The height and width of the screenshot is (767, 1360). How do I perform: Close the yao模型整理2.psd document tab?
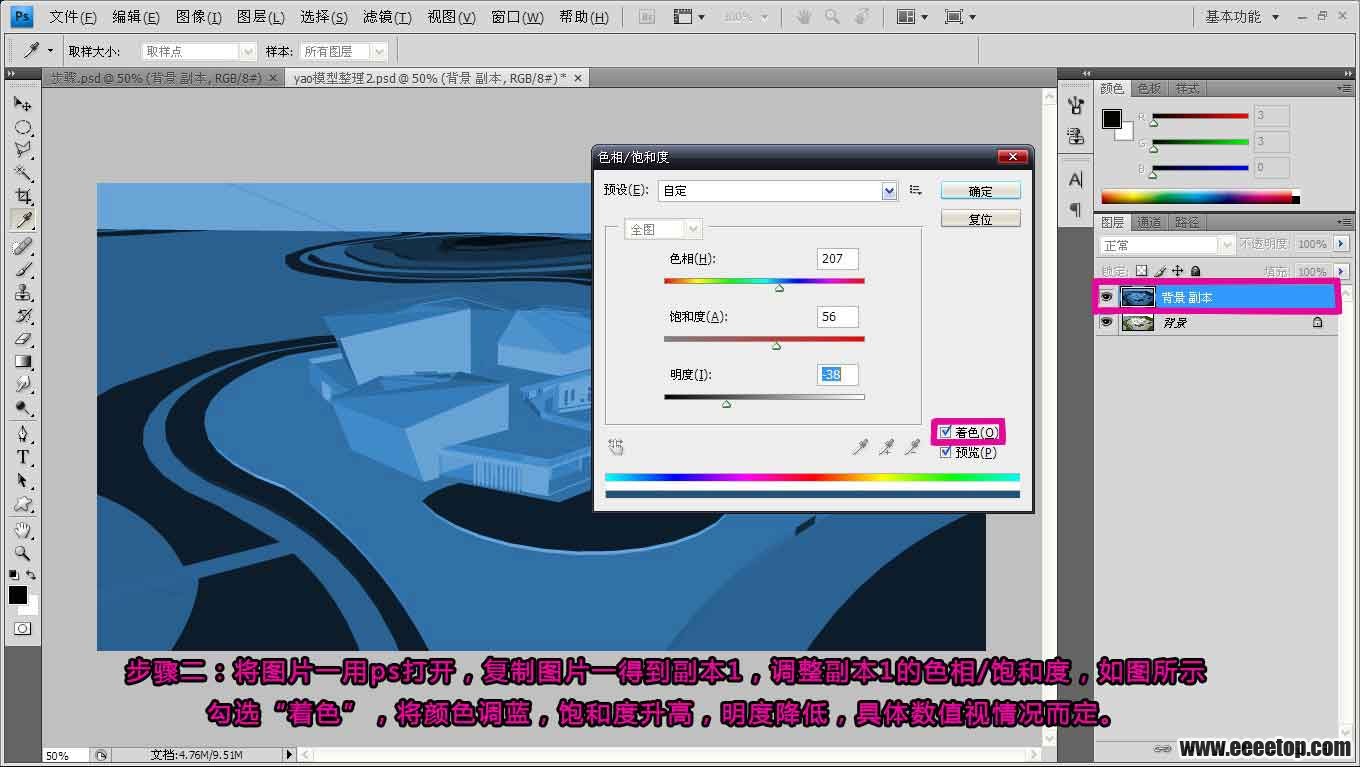pos(577,78)
